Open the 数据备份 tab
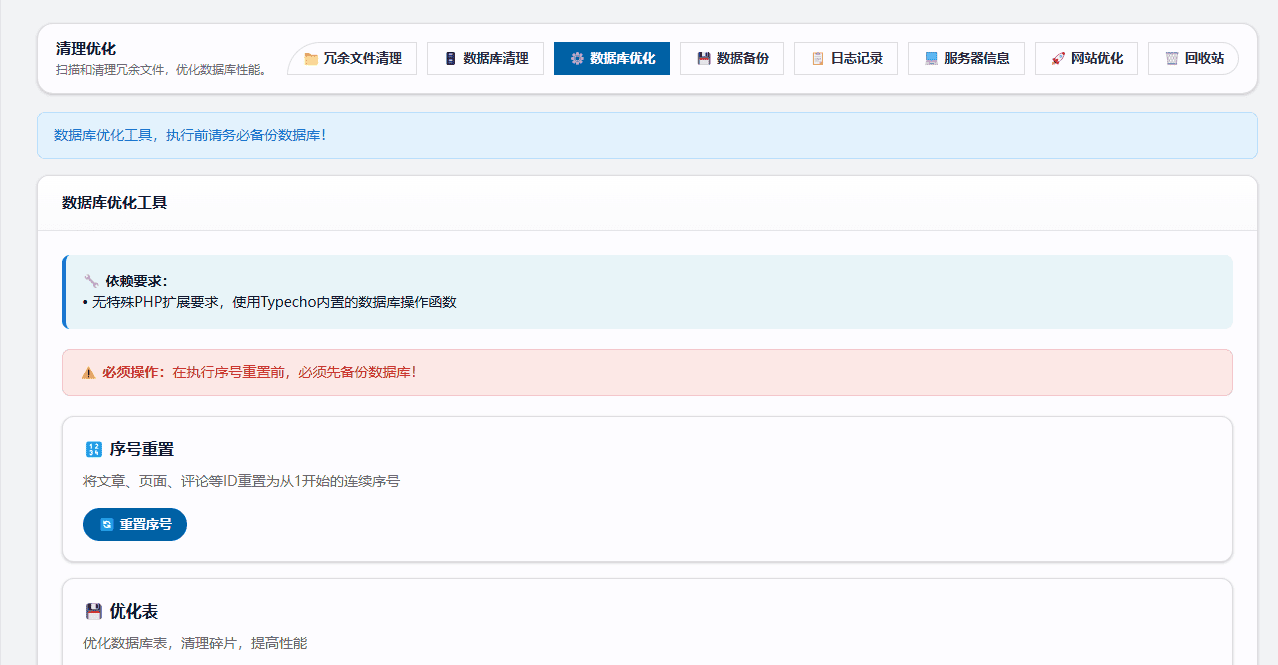Screen dimensions: 1278x665 (x=732, y=58)
